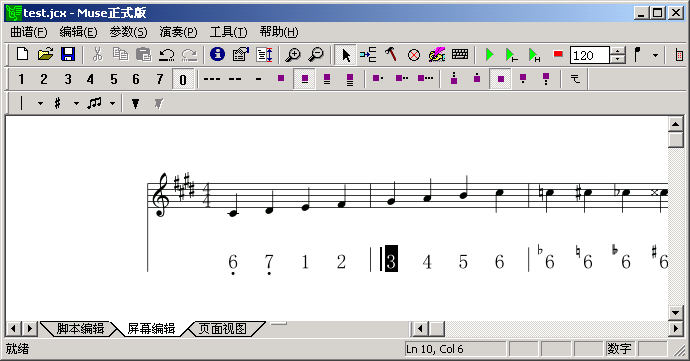Start playback with the green play button
The image size is (690, 361).
(x=489, y=55)
